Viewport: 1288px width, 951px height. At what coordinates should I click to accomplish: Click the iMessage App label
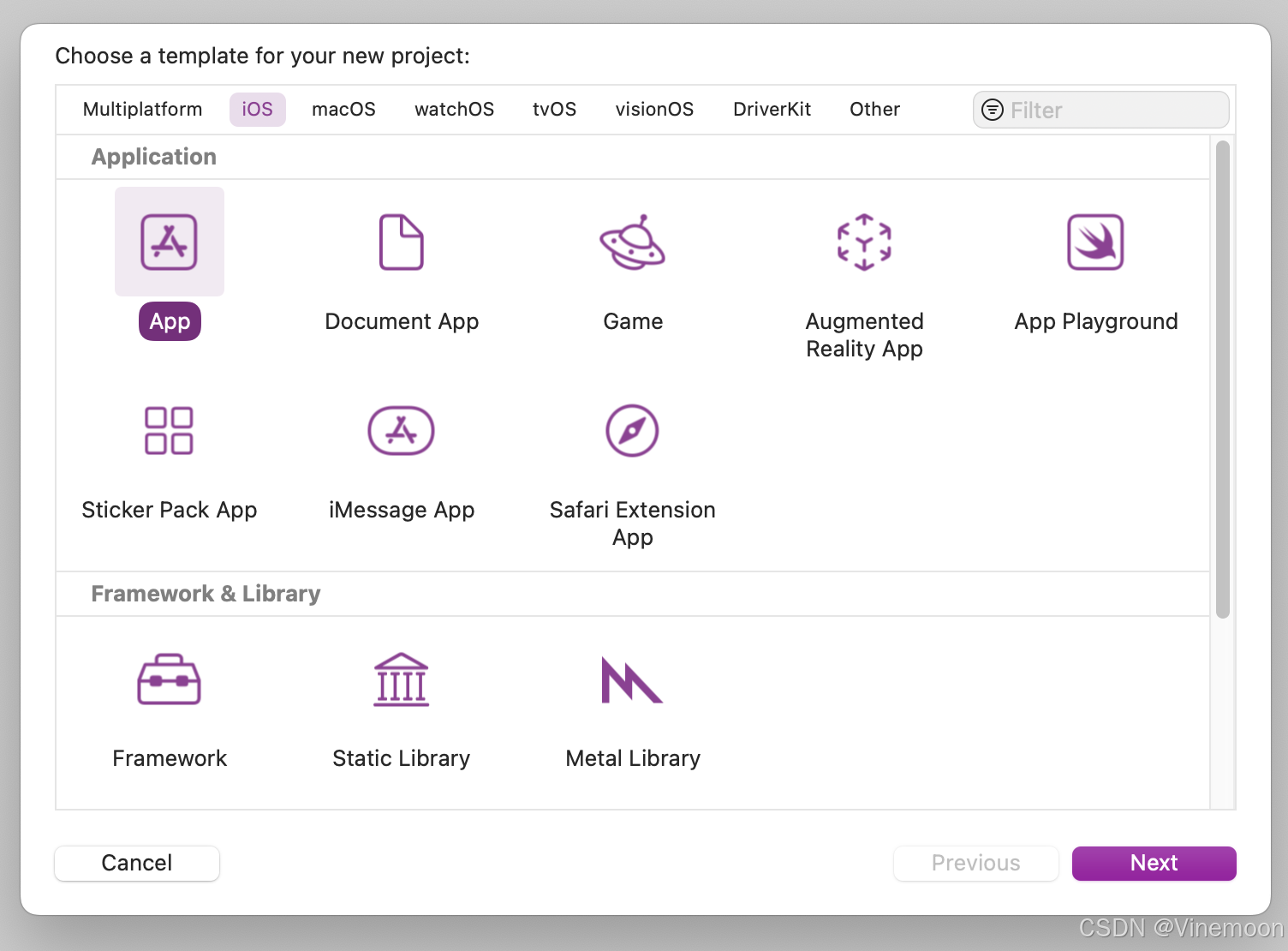tap(402, 510)
